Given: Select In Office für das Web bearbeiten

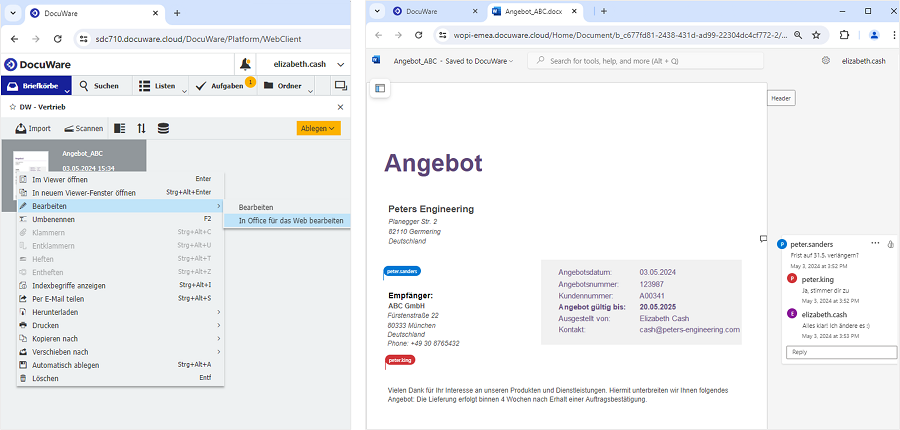Looking at the screenshot, I should point(286,220).
